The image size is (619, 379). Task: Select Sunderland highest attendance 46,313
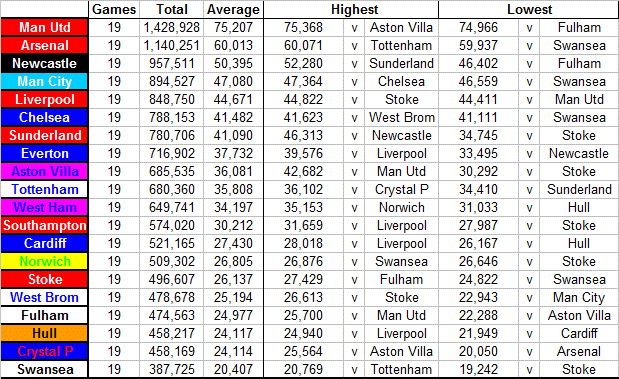tap(304, 135)
